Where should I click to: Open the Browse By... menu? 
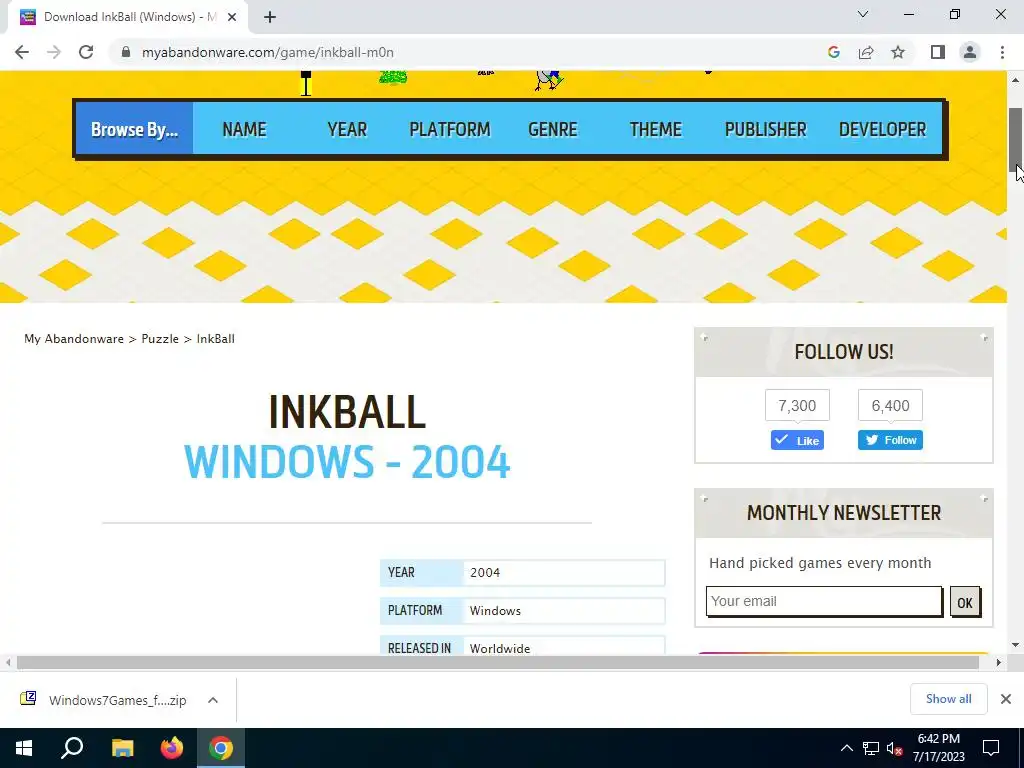(x=135, y=129)
